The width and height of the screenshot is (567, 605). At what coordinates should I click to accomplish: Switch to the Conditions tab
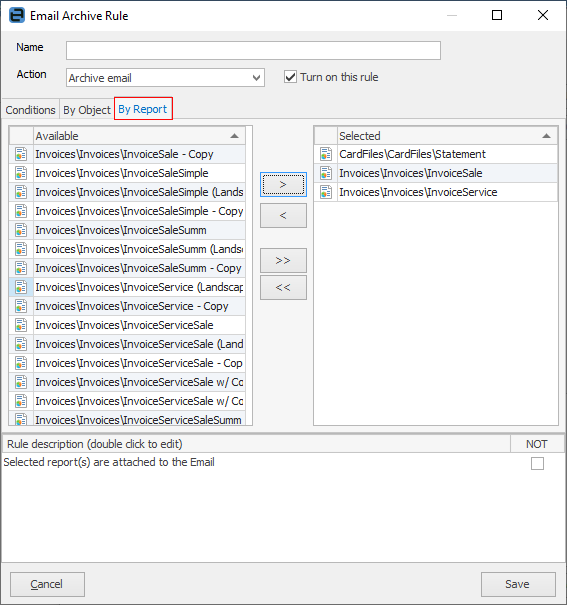[30, 110]
